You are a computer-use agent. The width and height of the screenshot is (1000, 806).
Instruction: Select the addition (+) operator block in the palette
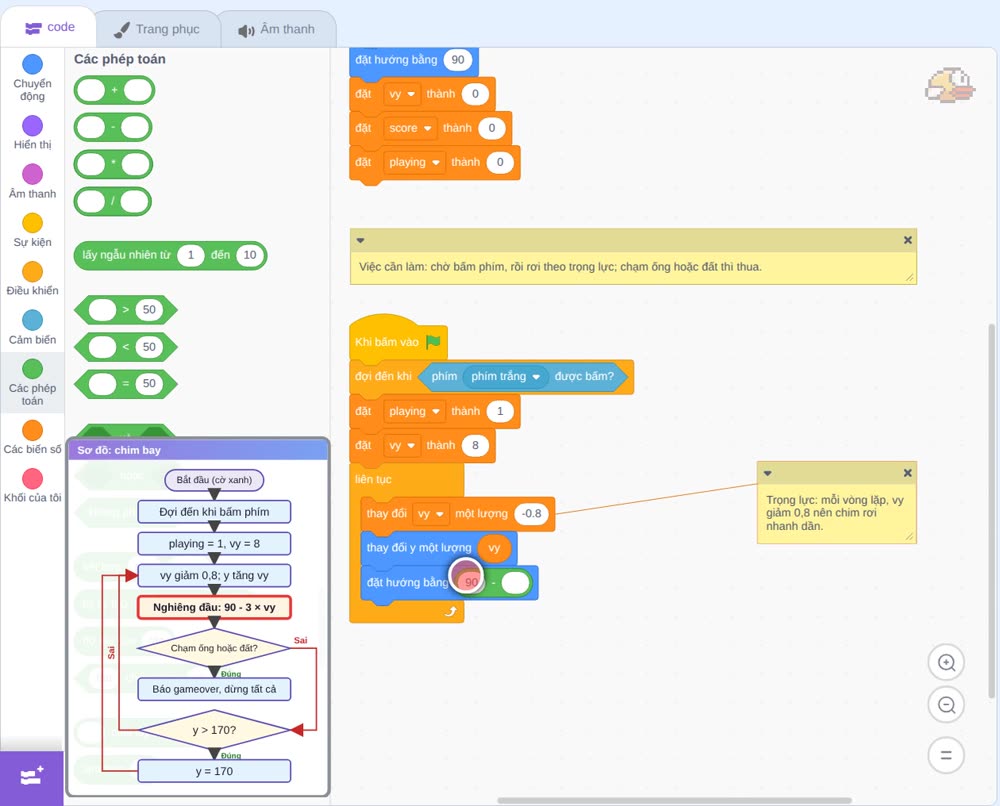pos(114,90)
